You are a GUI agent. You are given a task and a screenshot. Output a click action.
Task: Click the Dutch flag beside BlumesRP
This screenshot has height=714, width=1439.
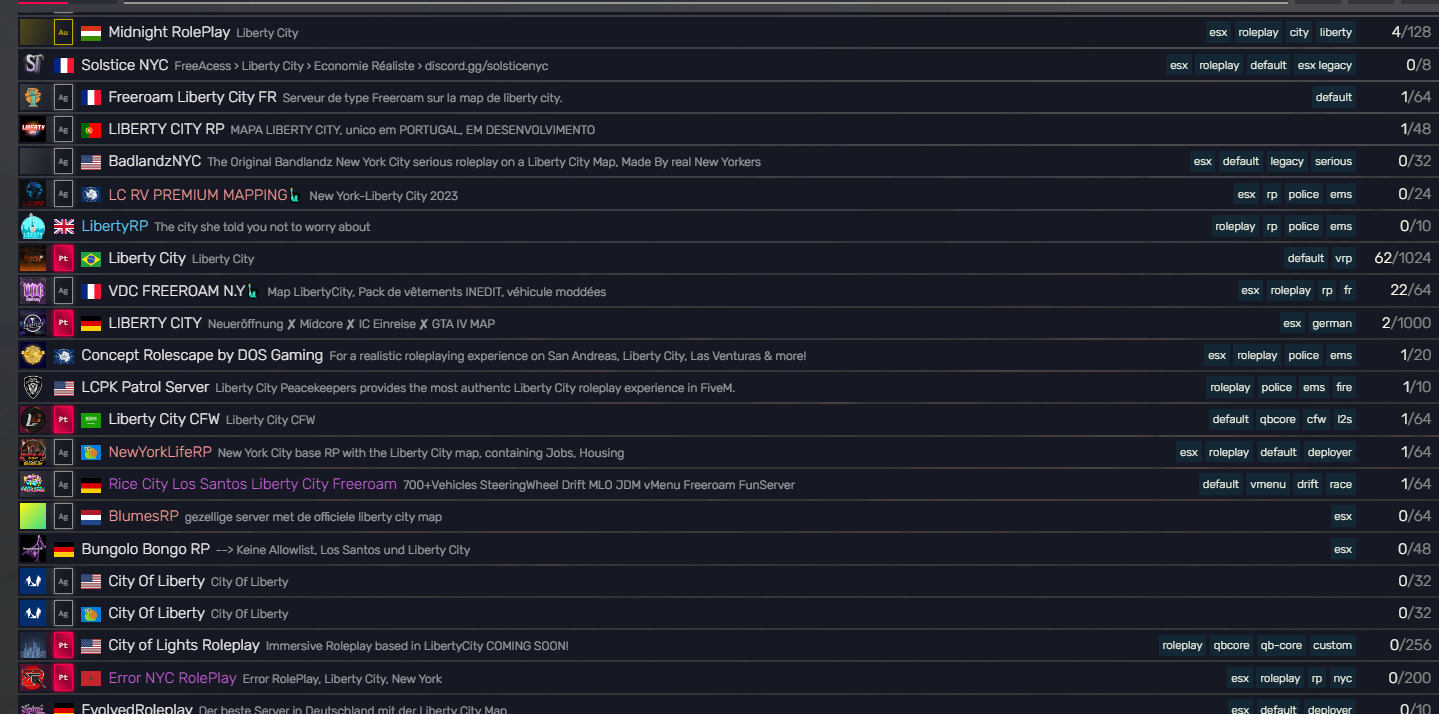[x=91, y=517]
